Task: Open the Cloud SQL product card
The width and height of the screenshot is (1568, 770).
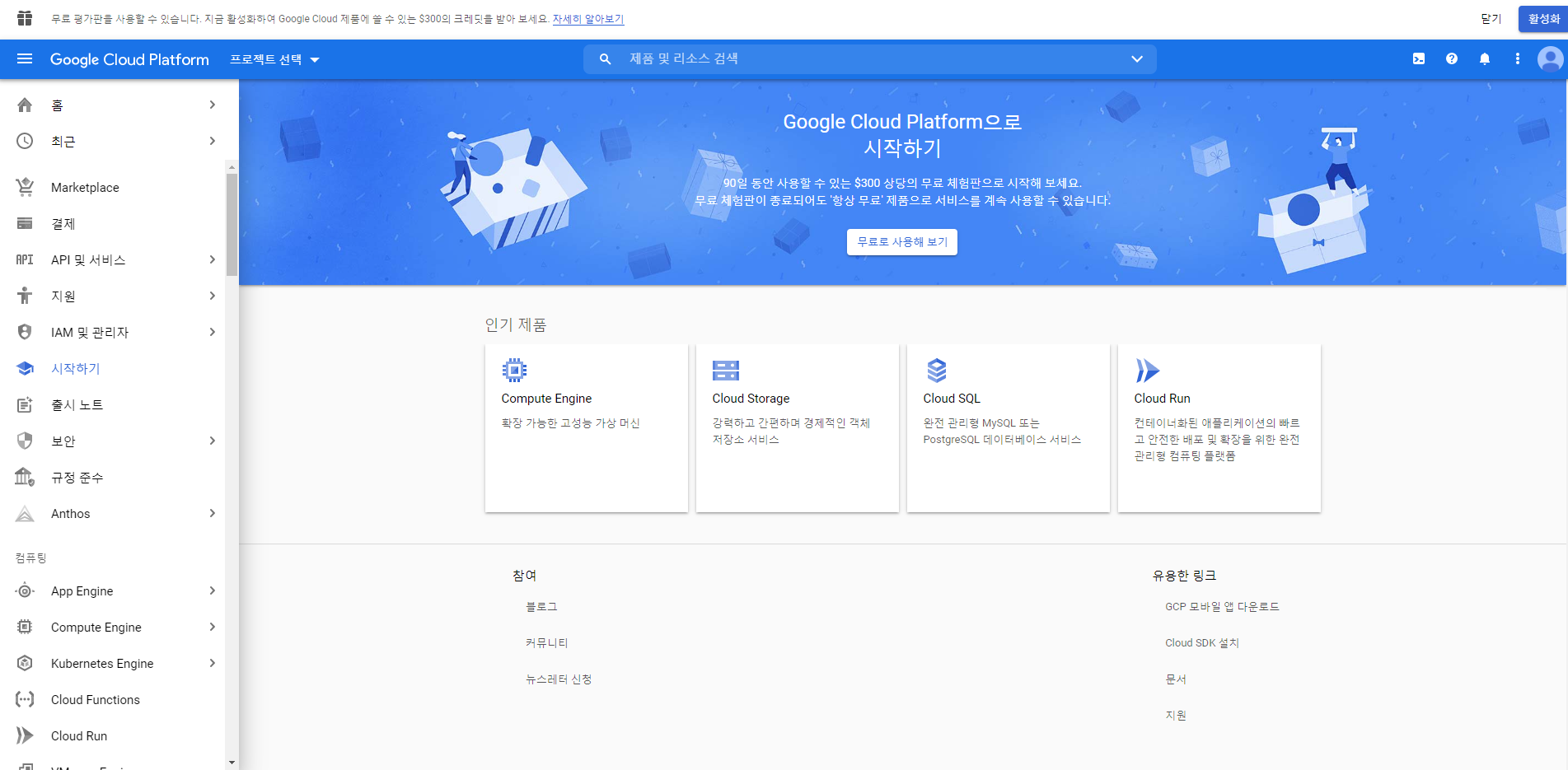Action: tap(1009, 428)
